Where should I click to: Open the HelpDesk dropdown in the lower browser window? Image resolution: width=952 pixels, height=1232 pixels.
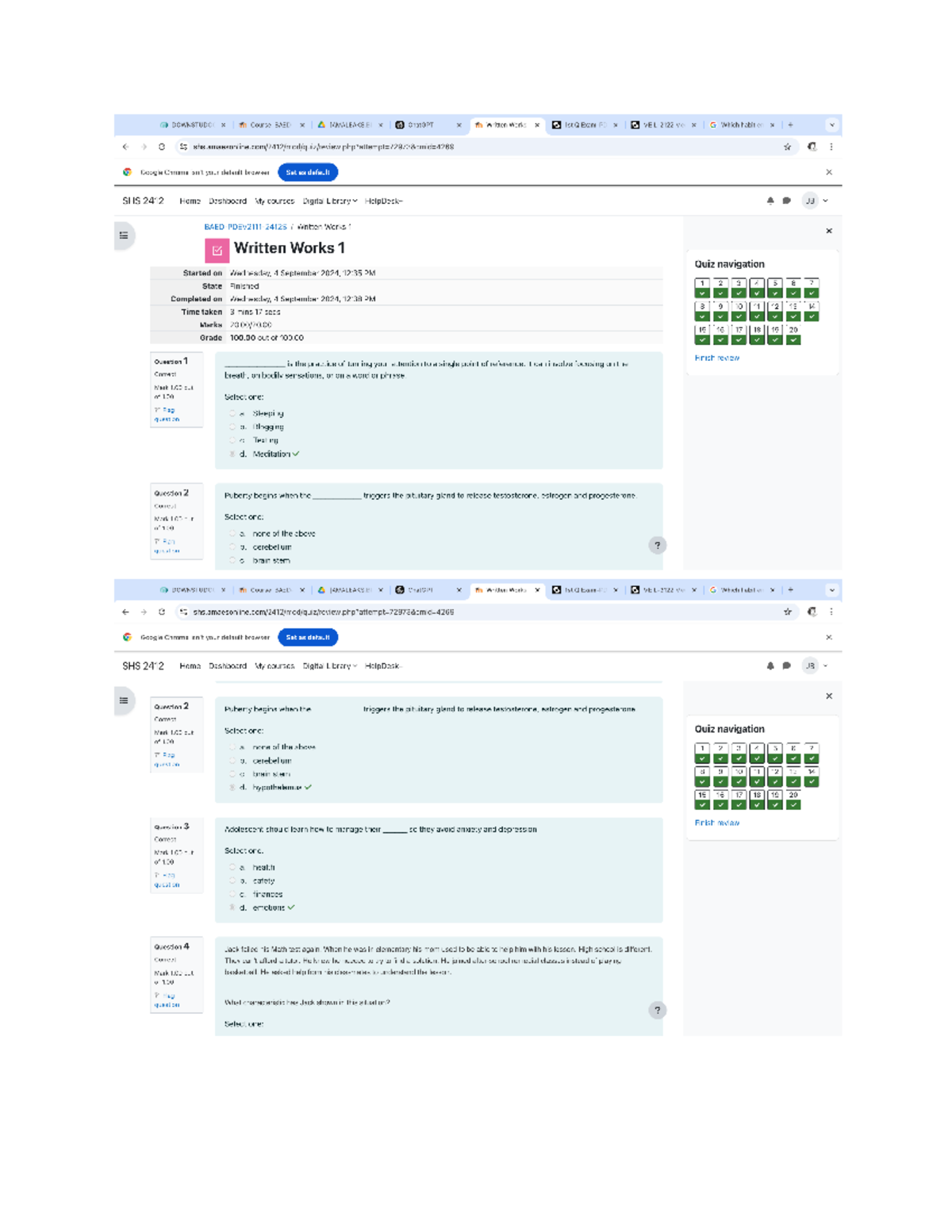pyautogui.click(x=383, y=666)
